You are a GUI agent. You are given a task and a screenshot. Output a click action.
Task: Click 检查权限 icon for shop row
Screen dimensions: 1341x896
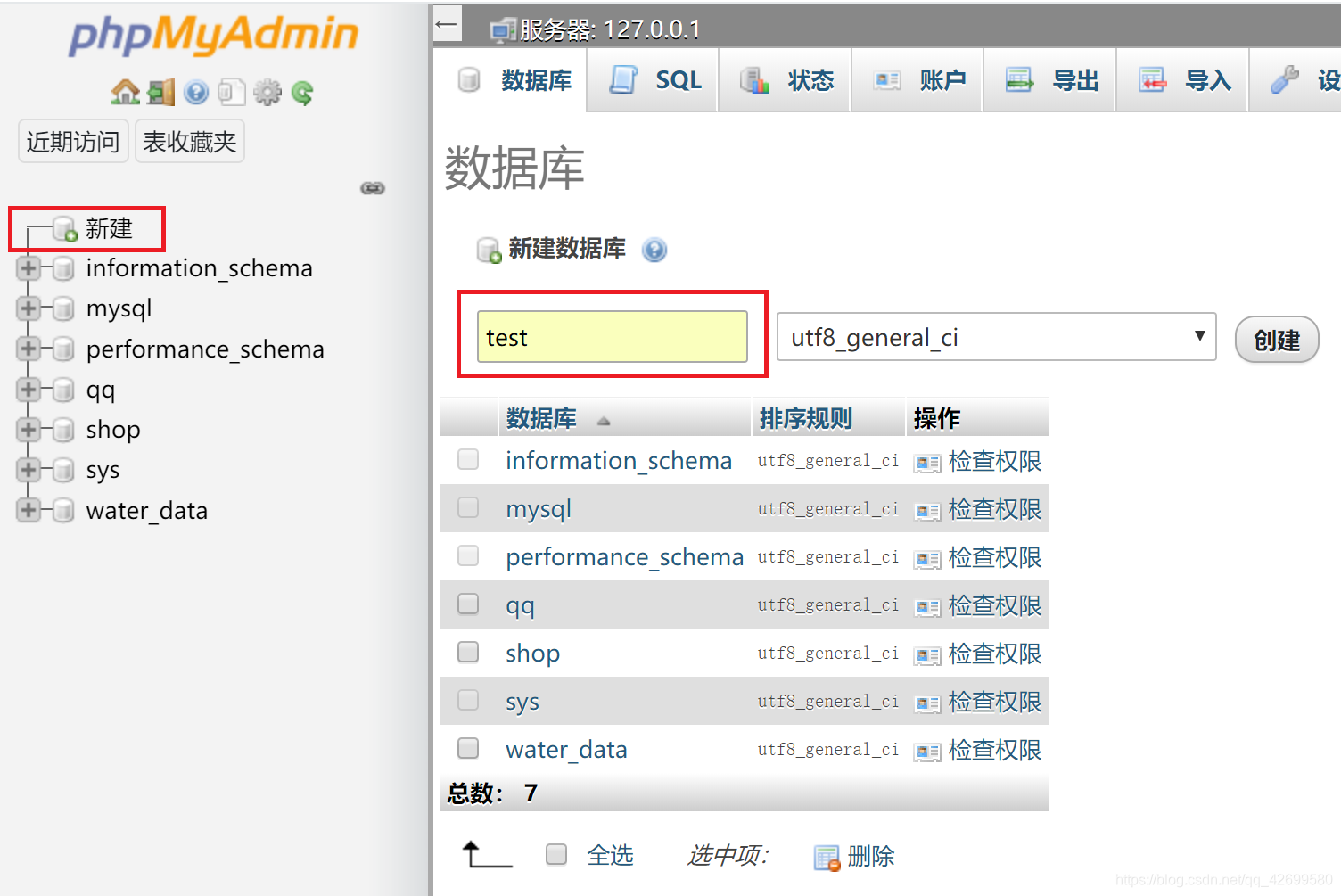pos(927,655)
